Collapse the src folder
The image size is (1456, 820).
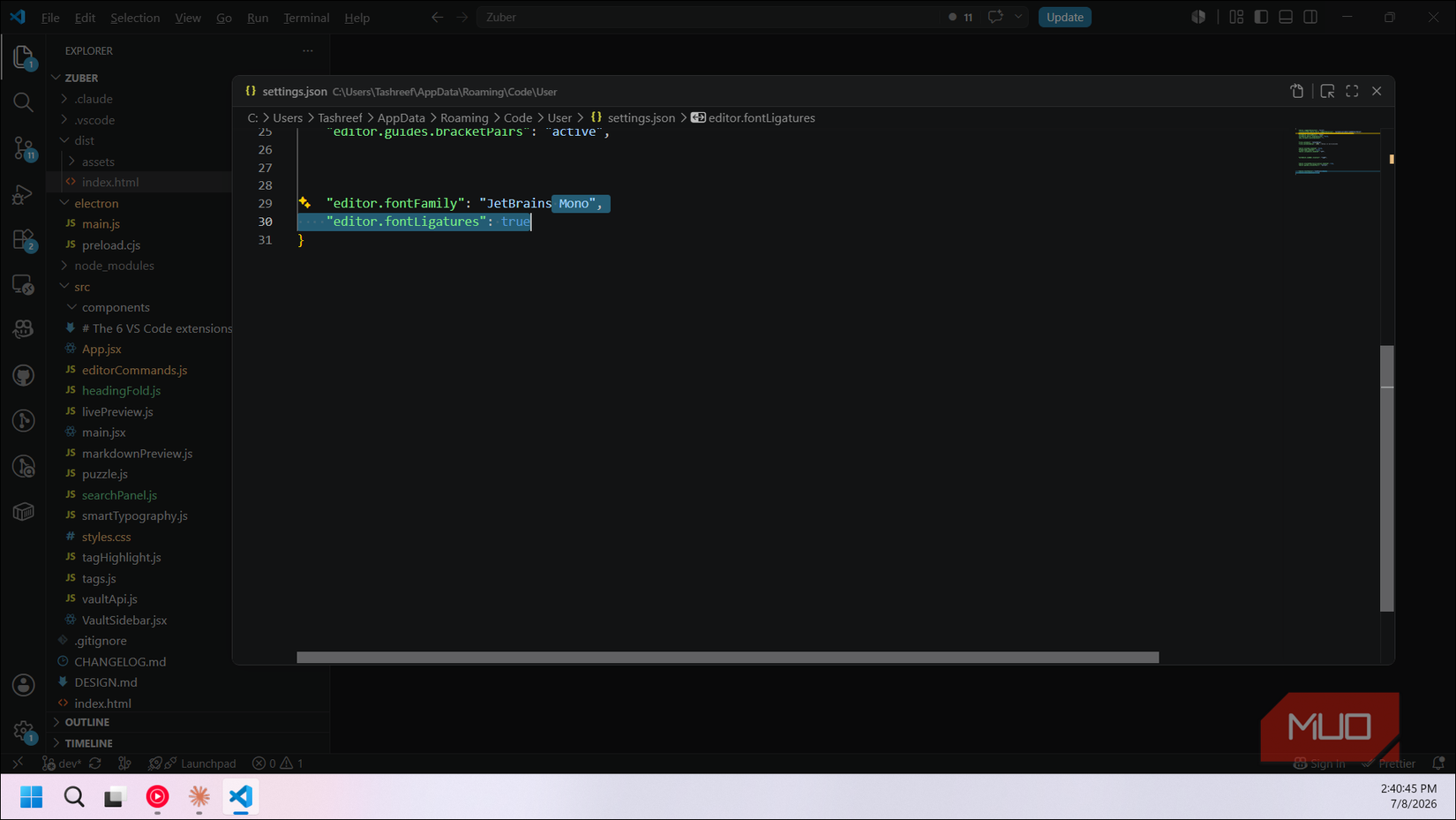(x=64, y=287)
